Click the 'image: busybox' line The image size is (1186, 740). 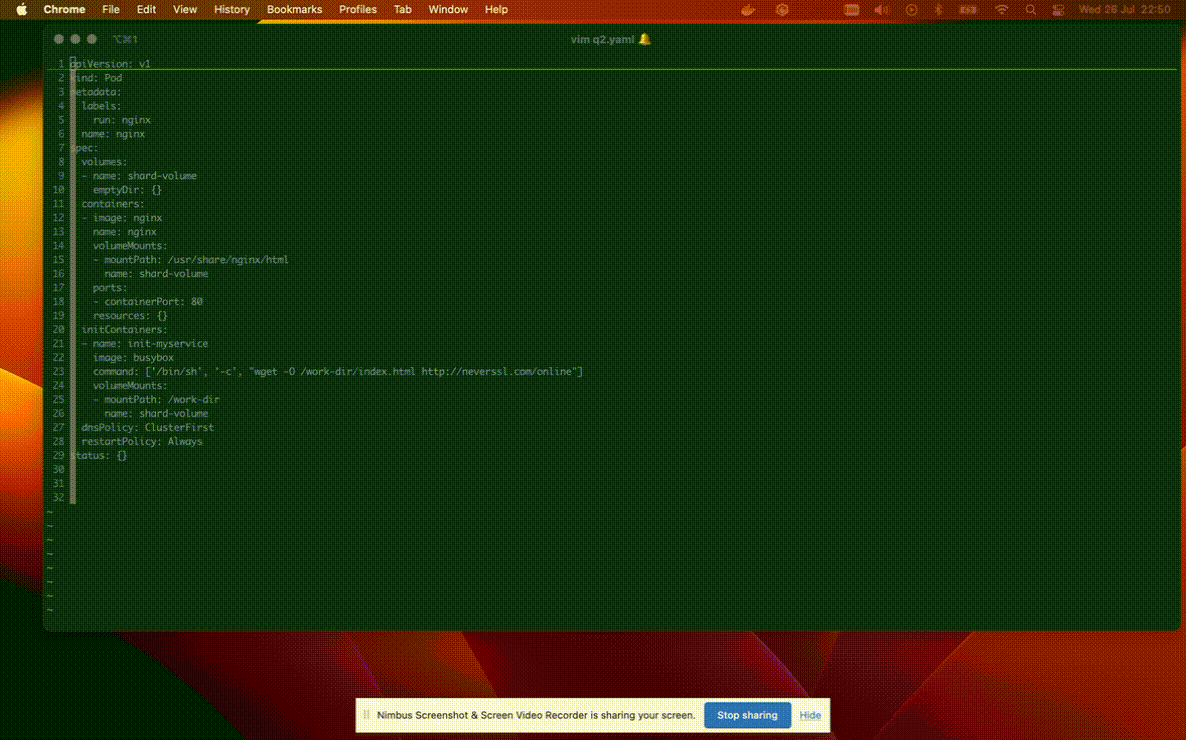point(133,357)
